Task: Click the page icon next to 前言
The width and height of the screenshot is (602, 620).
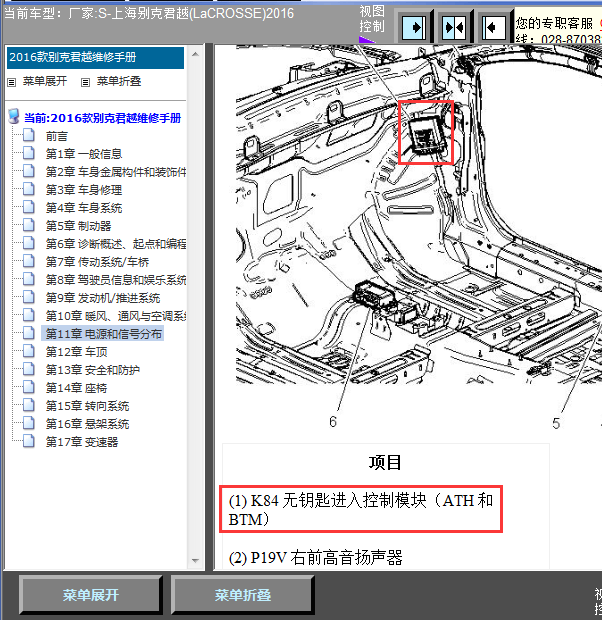Action: click(28, 135)
